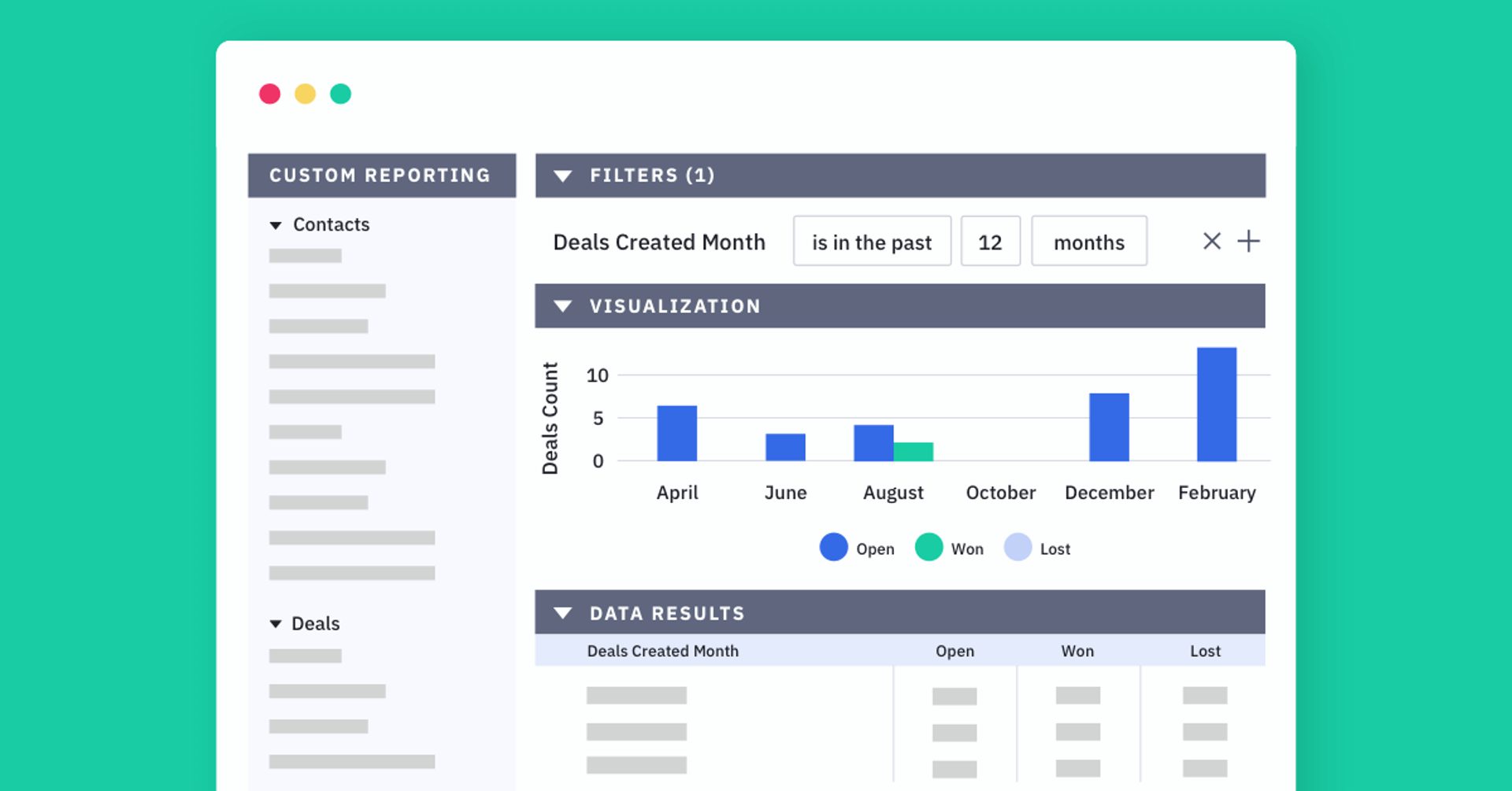Toggle the Open series legend dot
The image size is (1512, 791).
point(833,547)
